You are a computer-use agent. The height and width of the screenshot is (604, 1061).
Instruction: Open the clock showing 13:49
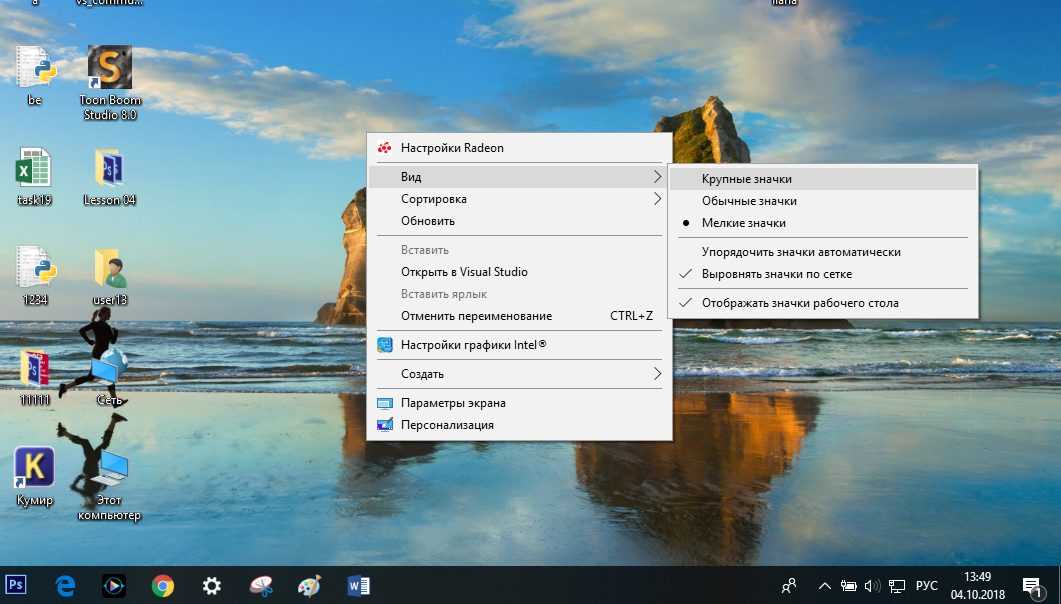pos(977,585)
